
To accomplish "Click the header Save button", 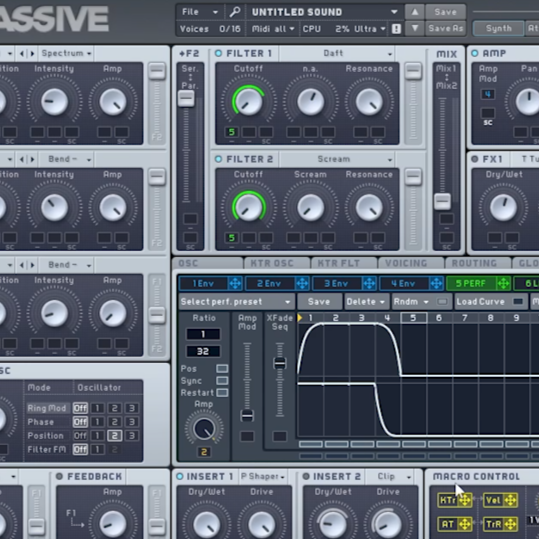I will 445,12.
